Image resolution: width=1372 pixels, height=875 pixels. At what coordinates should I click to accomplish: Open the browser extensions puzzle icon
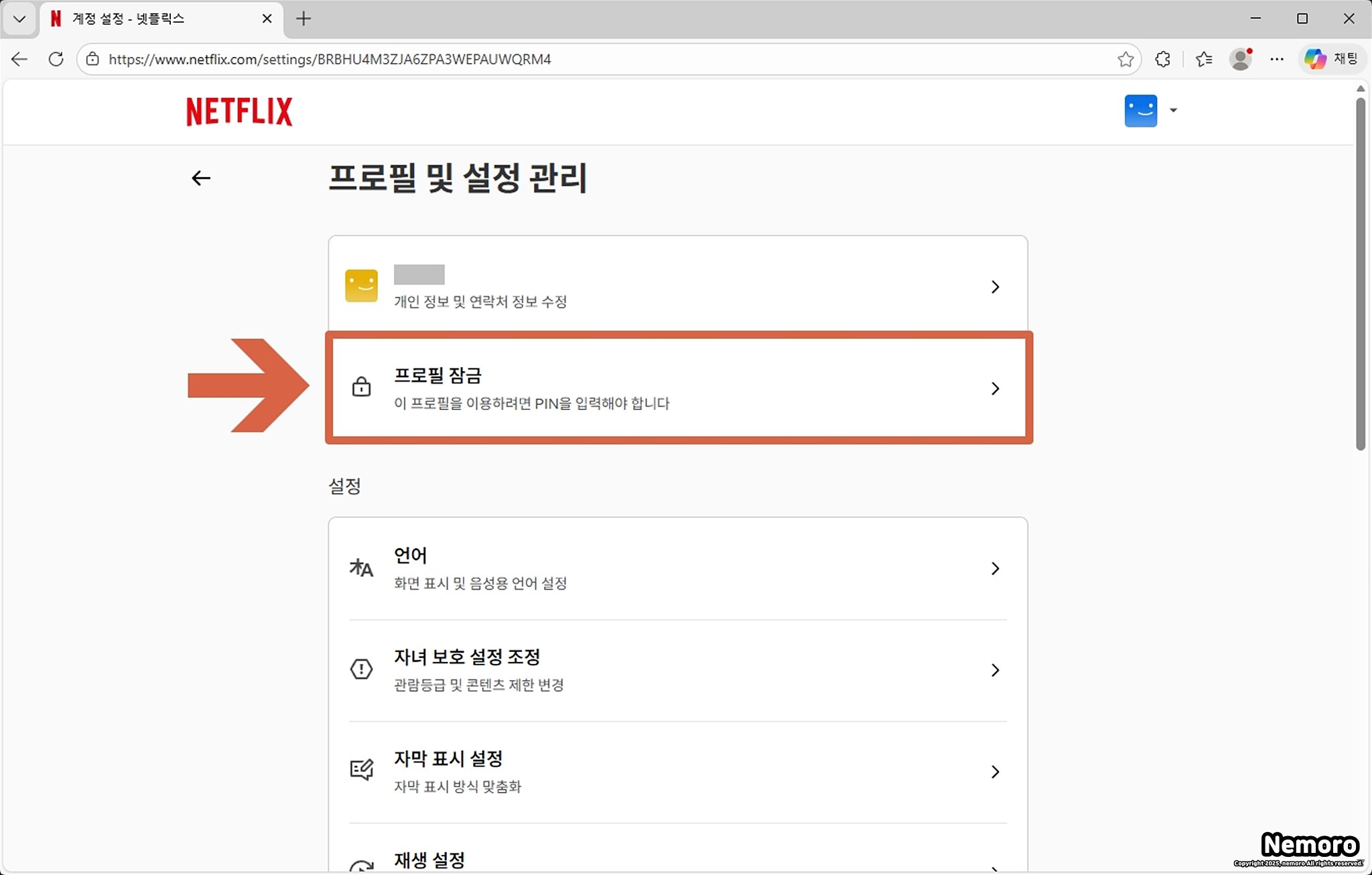[x=1162, y=59]
